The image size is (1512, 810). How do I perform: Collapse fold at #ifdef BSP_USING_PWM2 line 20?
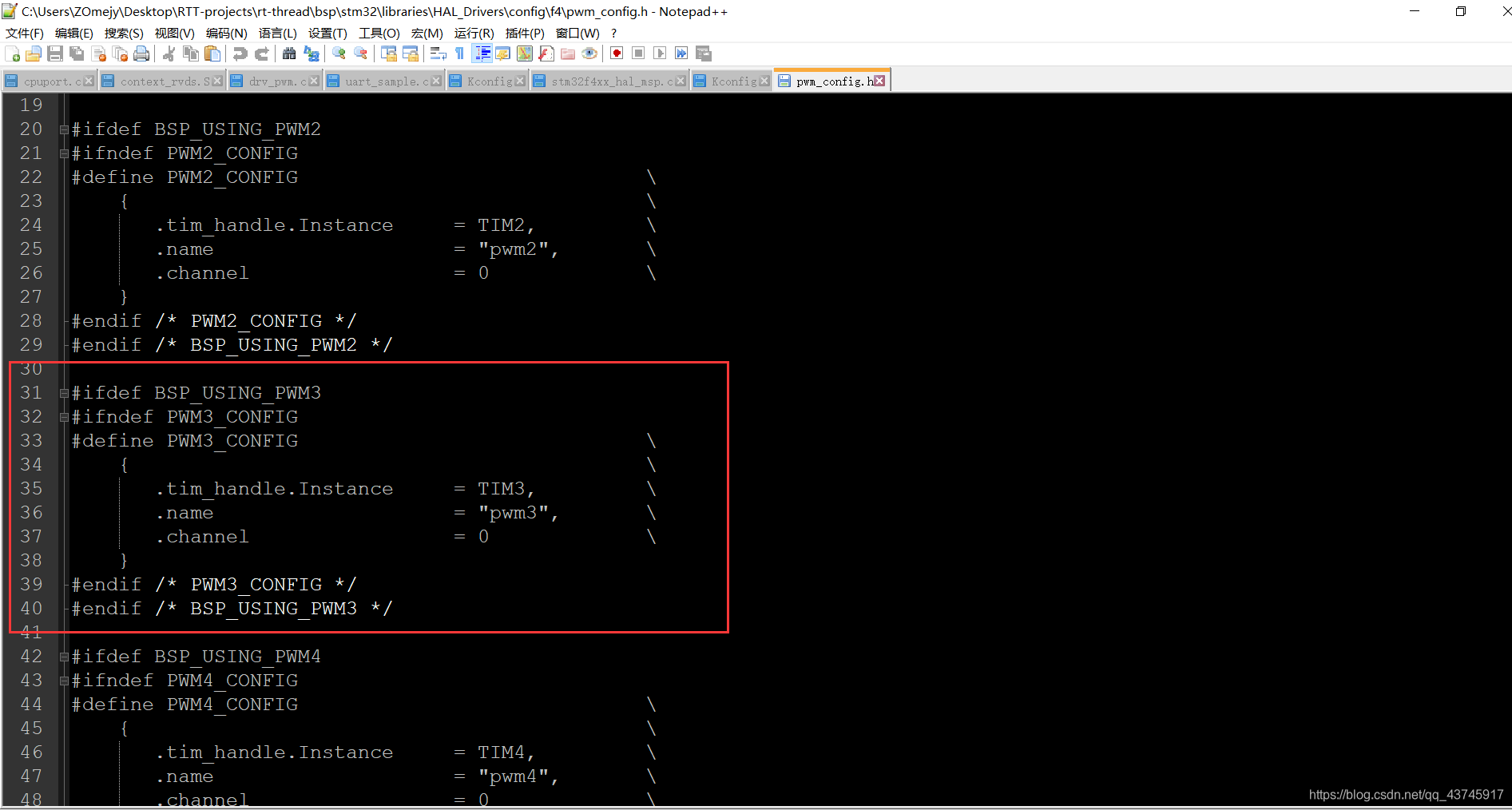[x=64, y=129]
